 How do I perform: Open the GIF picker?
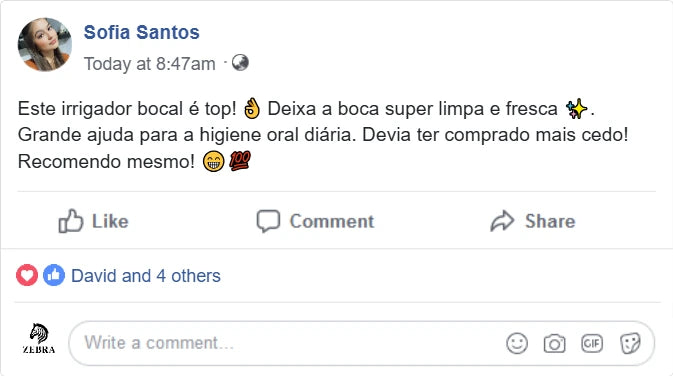pos(592,343)
